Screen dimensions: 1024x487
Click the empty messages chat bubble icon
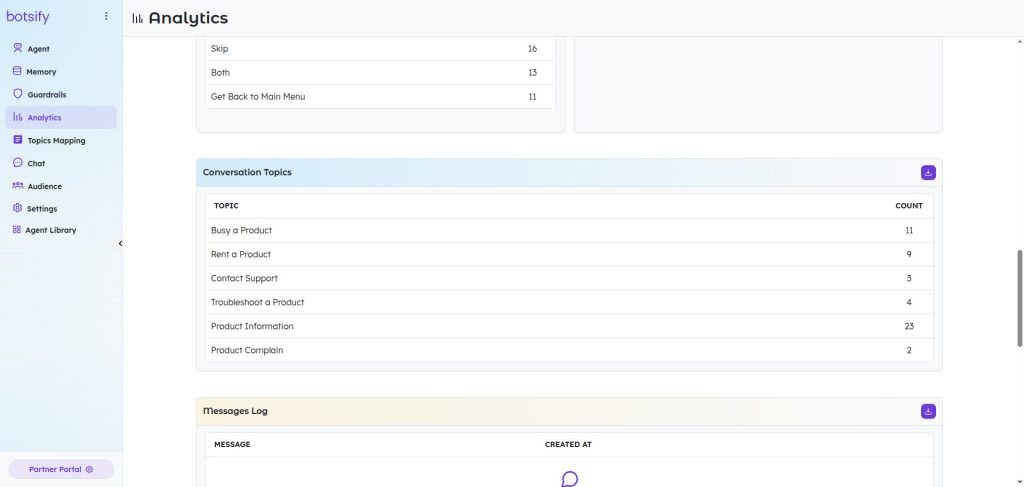point(569,479)
